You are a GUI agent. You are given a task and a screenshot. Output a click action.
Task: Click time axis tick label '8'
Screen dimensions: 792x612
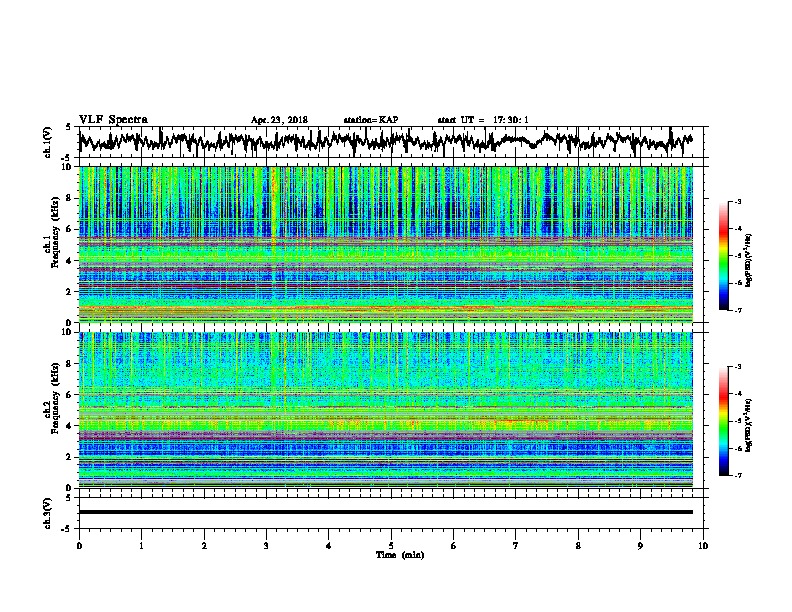578,546
